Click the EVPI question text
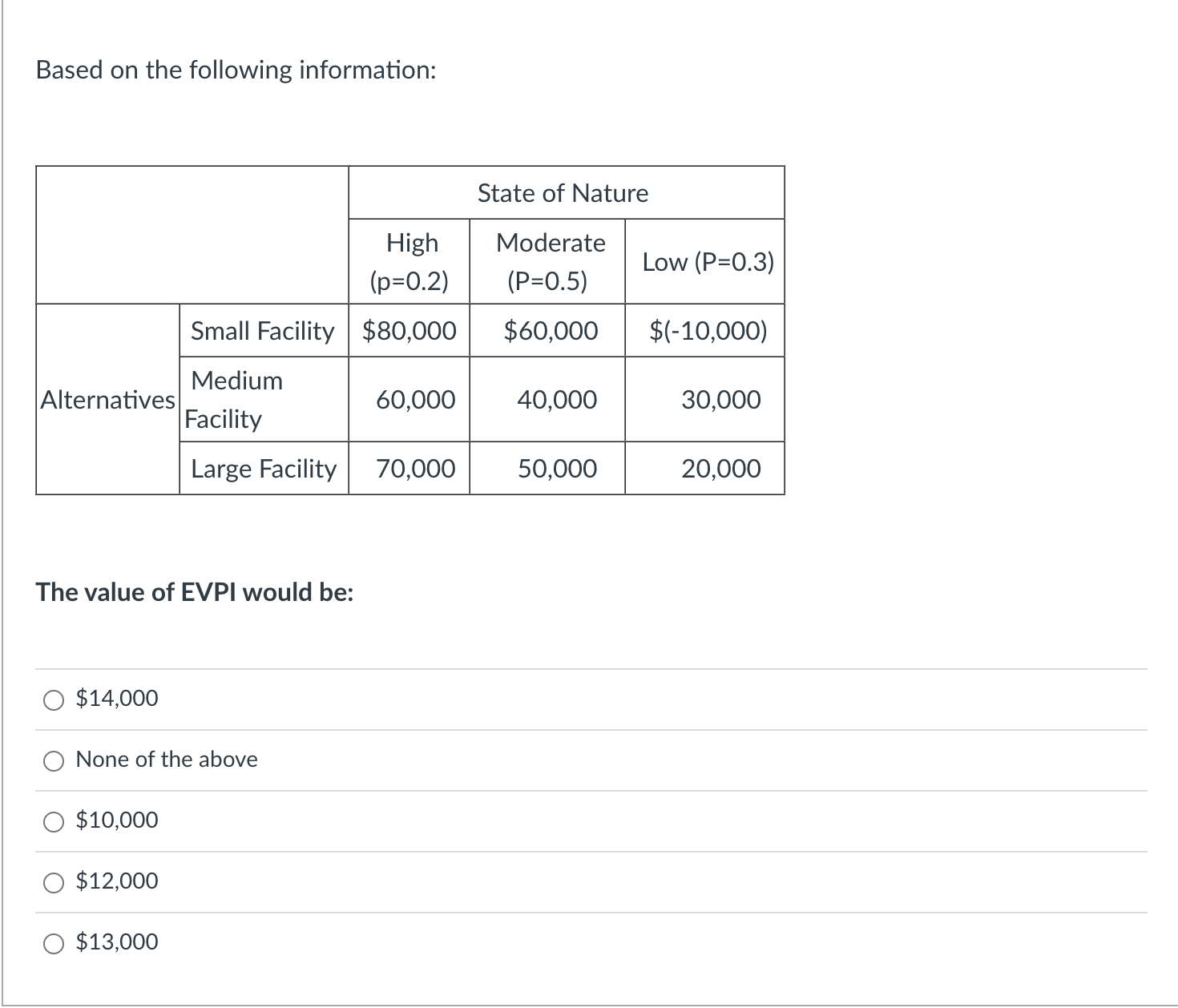This screenshot has height=1008, width=1178. click(195, 592)
